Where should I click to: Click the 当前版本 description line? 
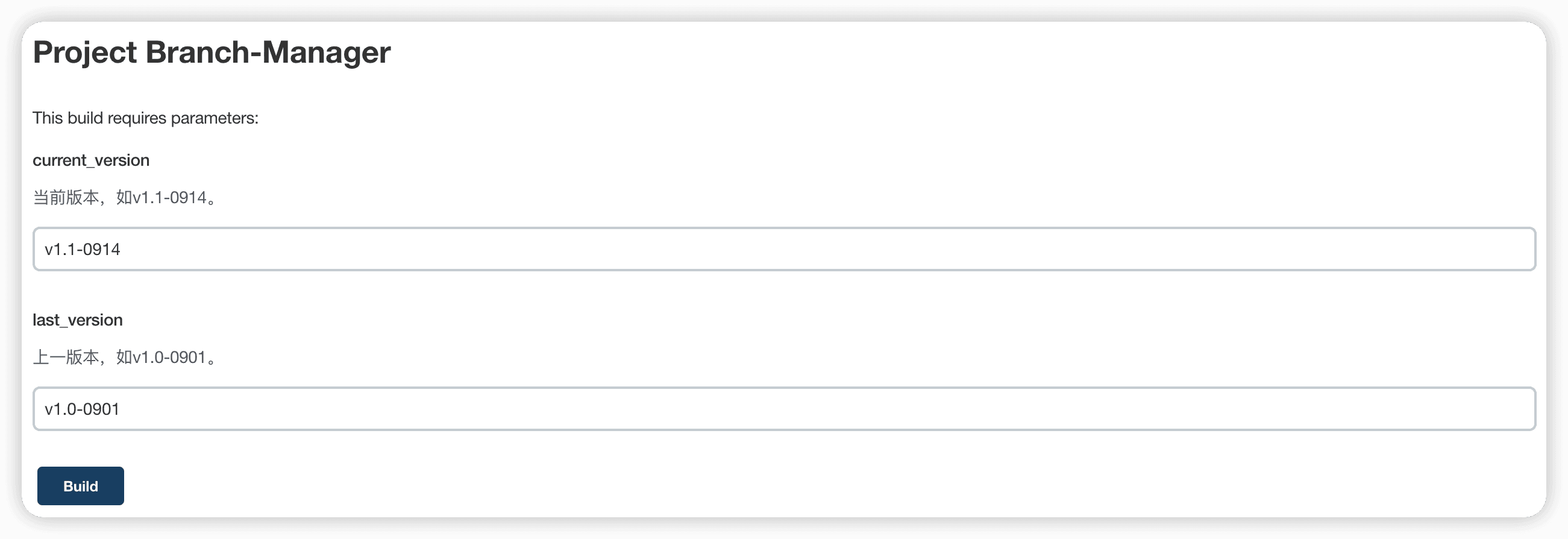click(125, 197)
